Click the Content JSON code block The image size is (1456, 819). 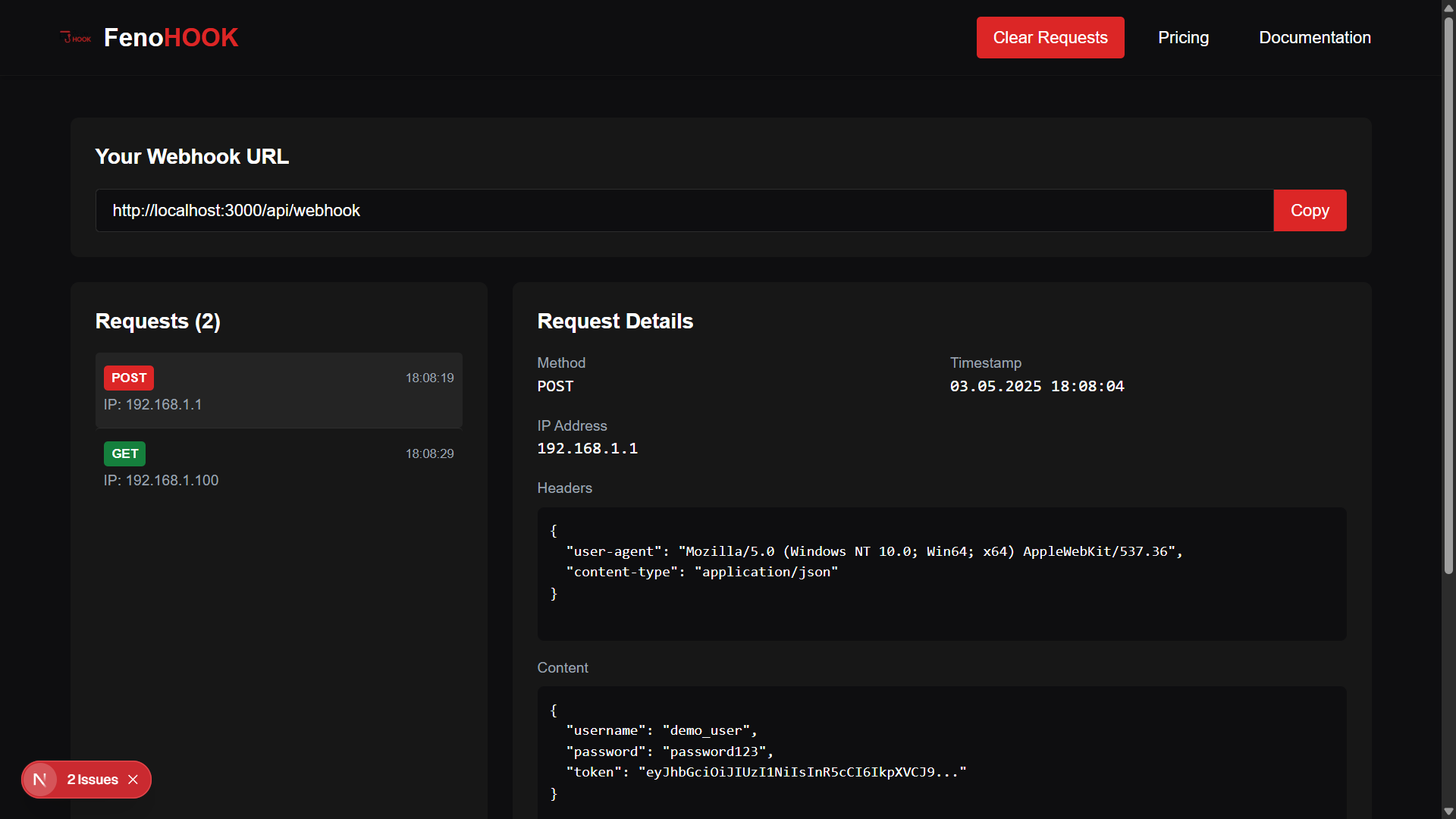tap(941, 752)
